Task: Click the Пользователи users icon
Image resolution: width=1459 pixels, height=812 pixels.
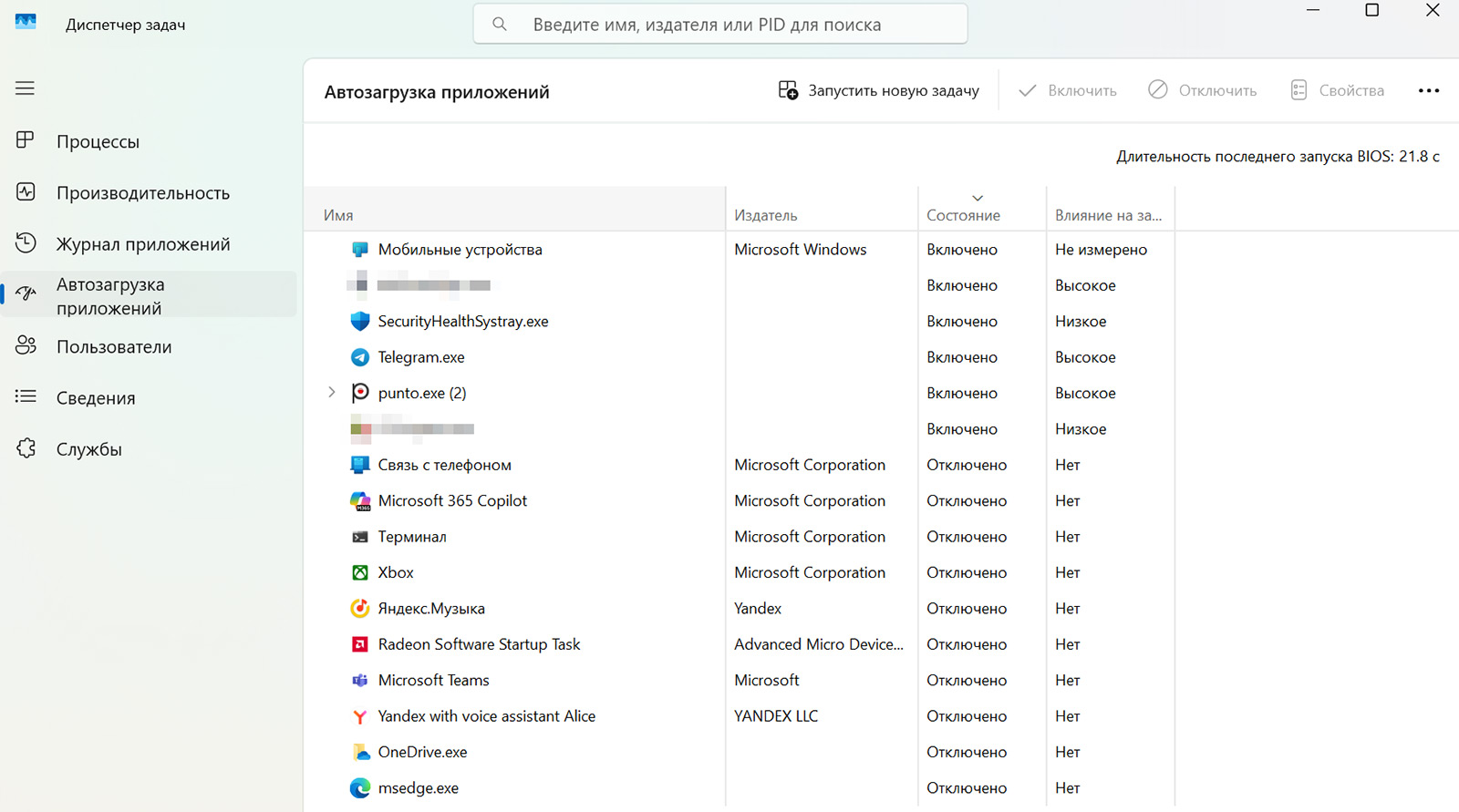Action: click(x=26, y=345)
